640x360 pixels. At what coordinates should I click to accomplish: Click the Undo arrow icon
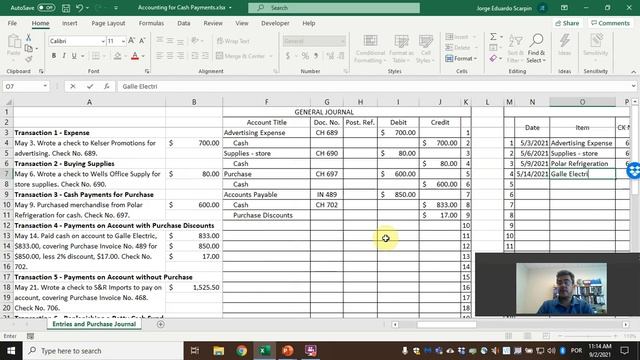coord(80,8)
